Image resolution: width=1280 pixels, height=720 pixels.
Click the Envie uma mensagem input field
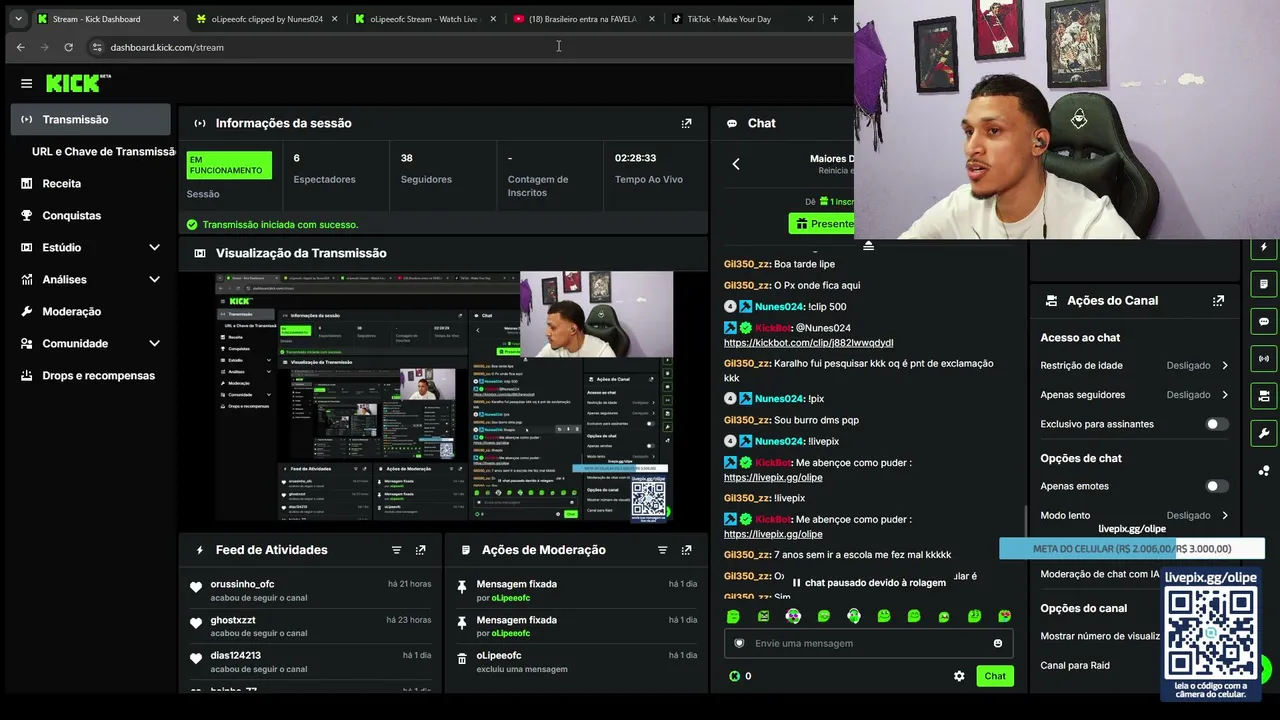[868, 643]
